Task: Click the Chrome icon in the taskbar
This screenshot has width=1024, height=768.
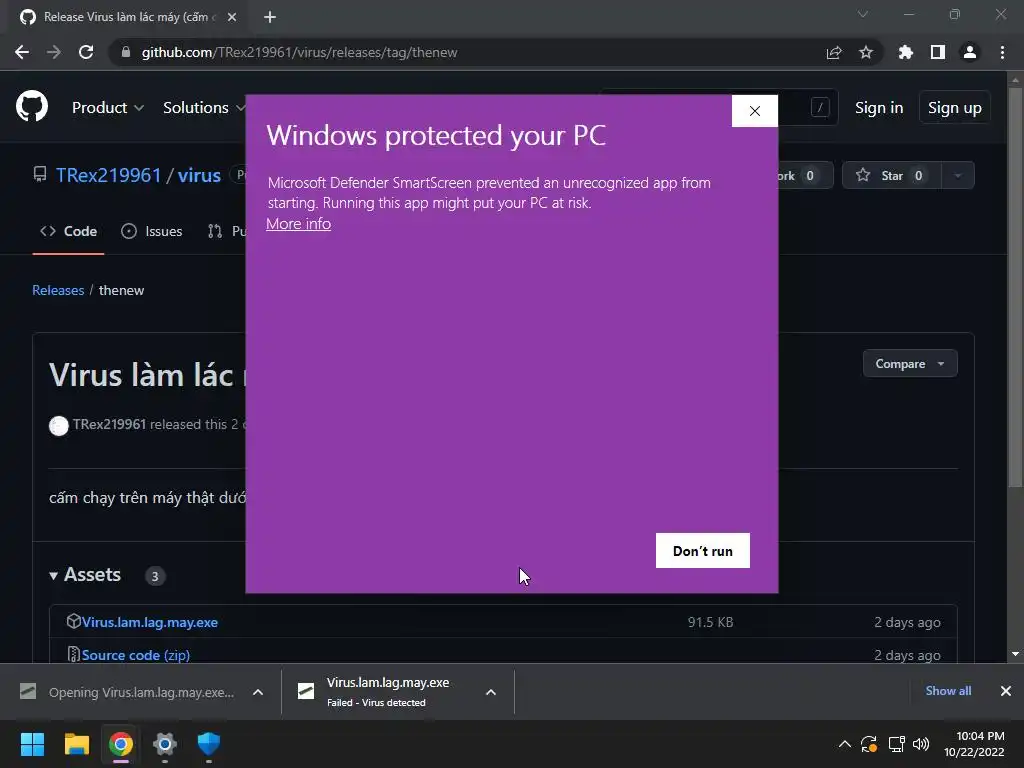Action: [121, 744]
